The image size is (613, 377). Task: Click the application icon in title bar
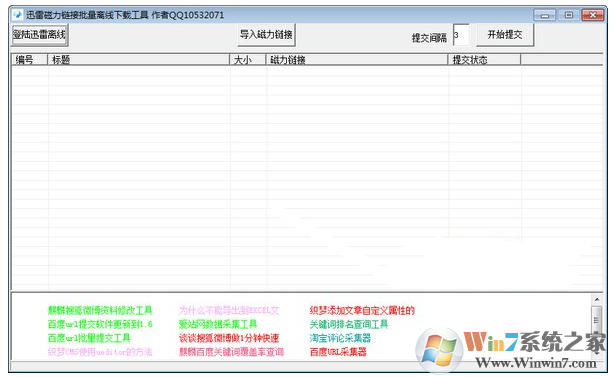click(17, 15)
